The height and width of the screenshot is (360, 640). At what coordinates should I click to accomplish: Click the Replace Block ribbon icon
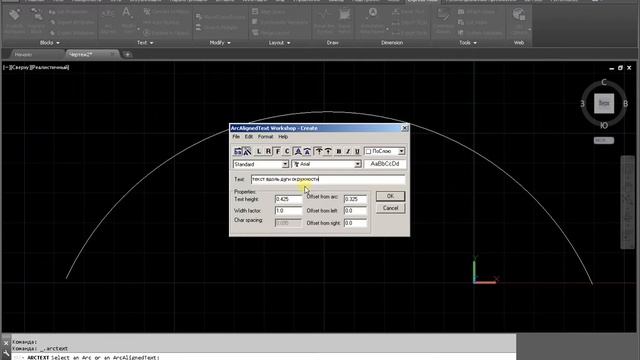pyautogui.click(x=36, y=20)
